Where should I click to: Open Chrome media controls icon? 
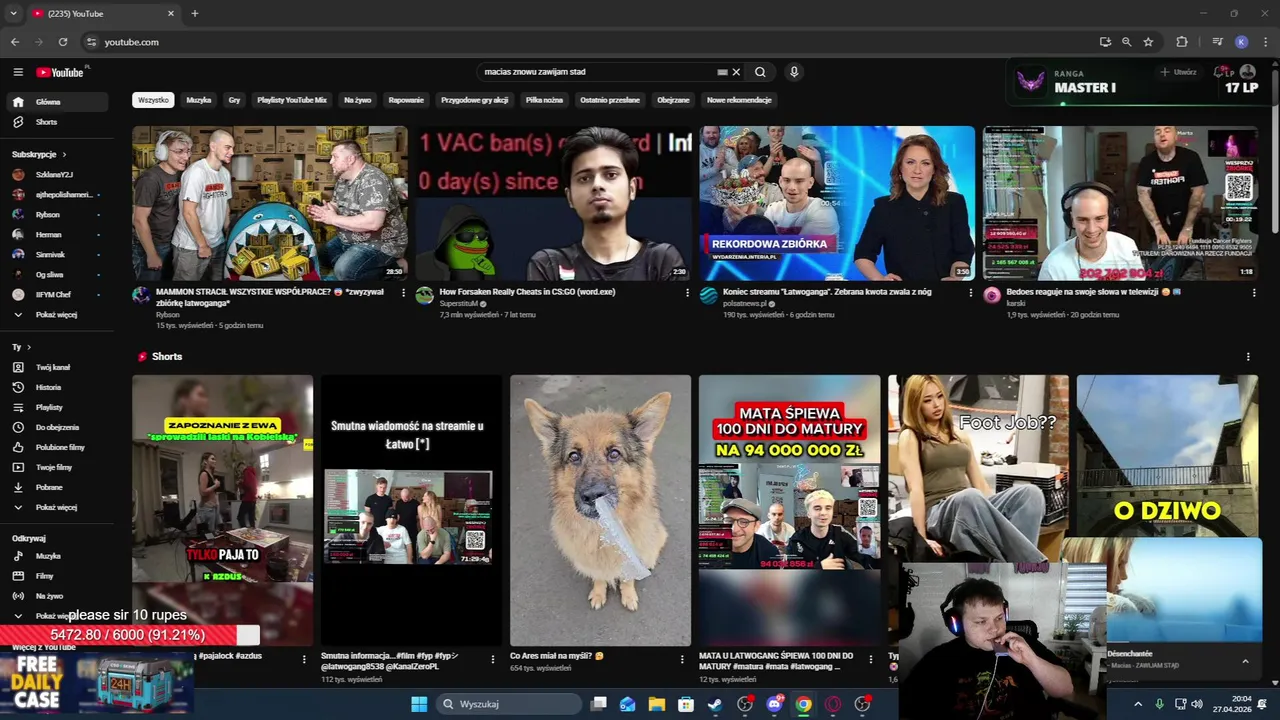[x=1217, y=42]
